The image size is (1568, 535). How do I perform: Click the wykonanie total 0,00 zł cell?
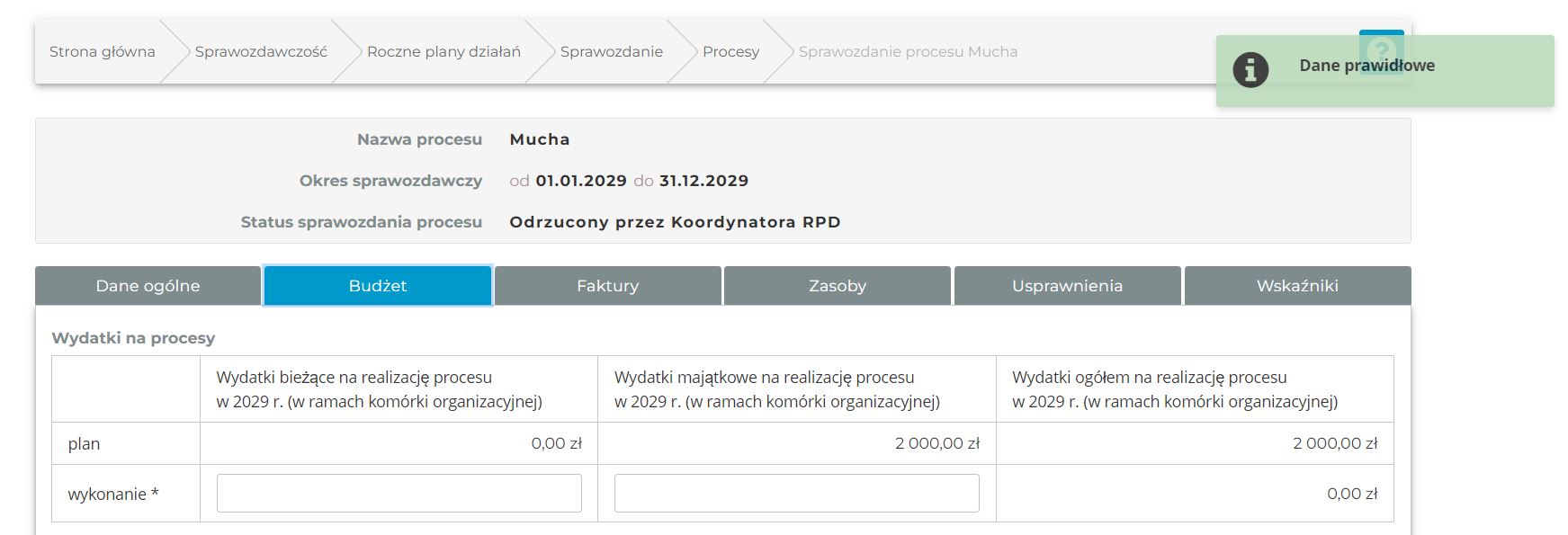(x=1351, y=494)
